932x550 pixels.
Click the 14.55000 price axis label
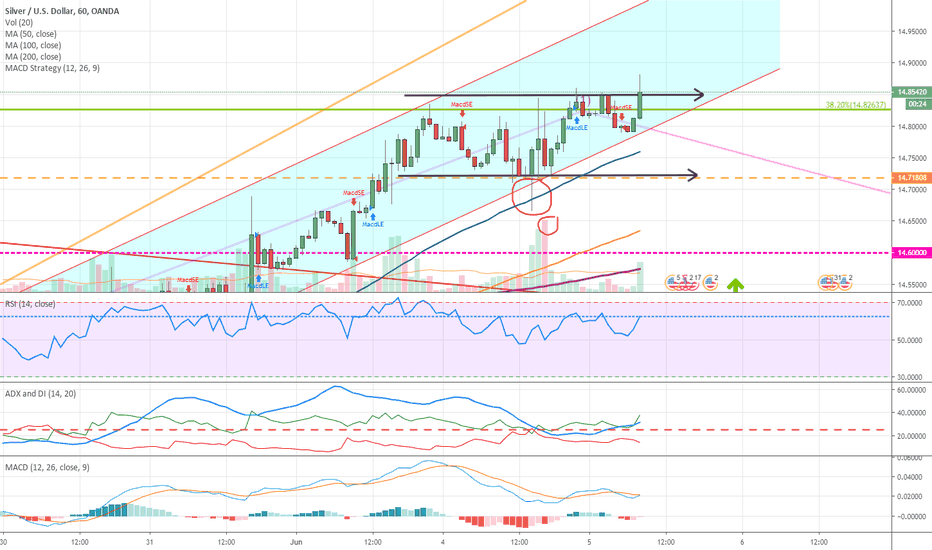click(x=912, y=284)
